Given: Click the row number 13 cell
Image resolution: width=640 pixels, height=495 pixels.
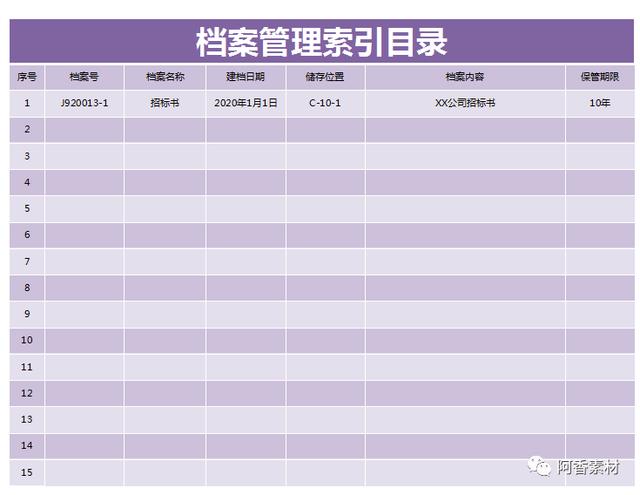Looking at the screenshot, I should (27, 420).
